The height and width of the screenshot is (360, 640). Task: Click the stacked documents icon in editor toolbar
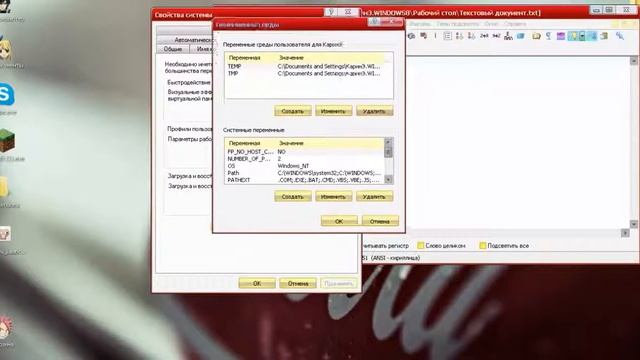point(604,36)
